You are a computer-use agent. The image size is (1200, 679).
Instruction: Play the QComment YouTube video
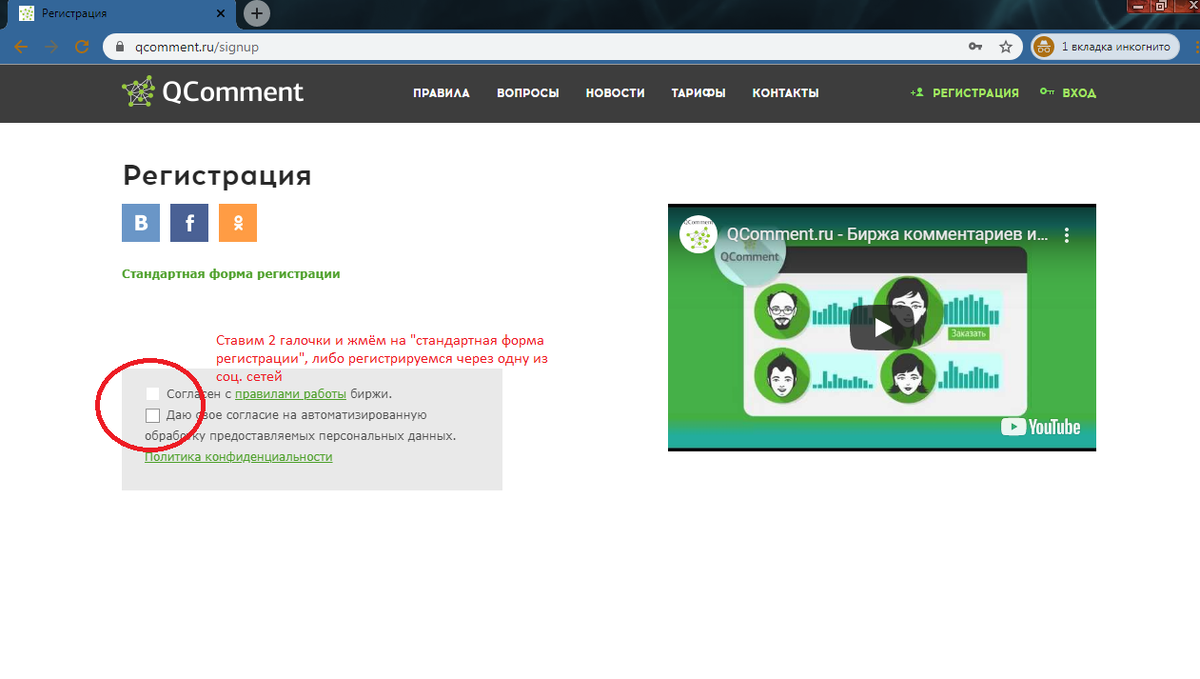click(x=882, y=327)
